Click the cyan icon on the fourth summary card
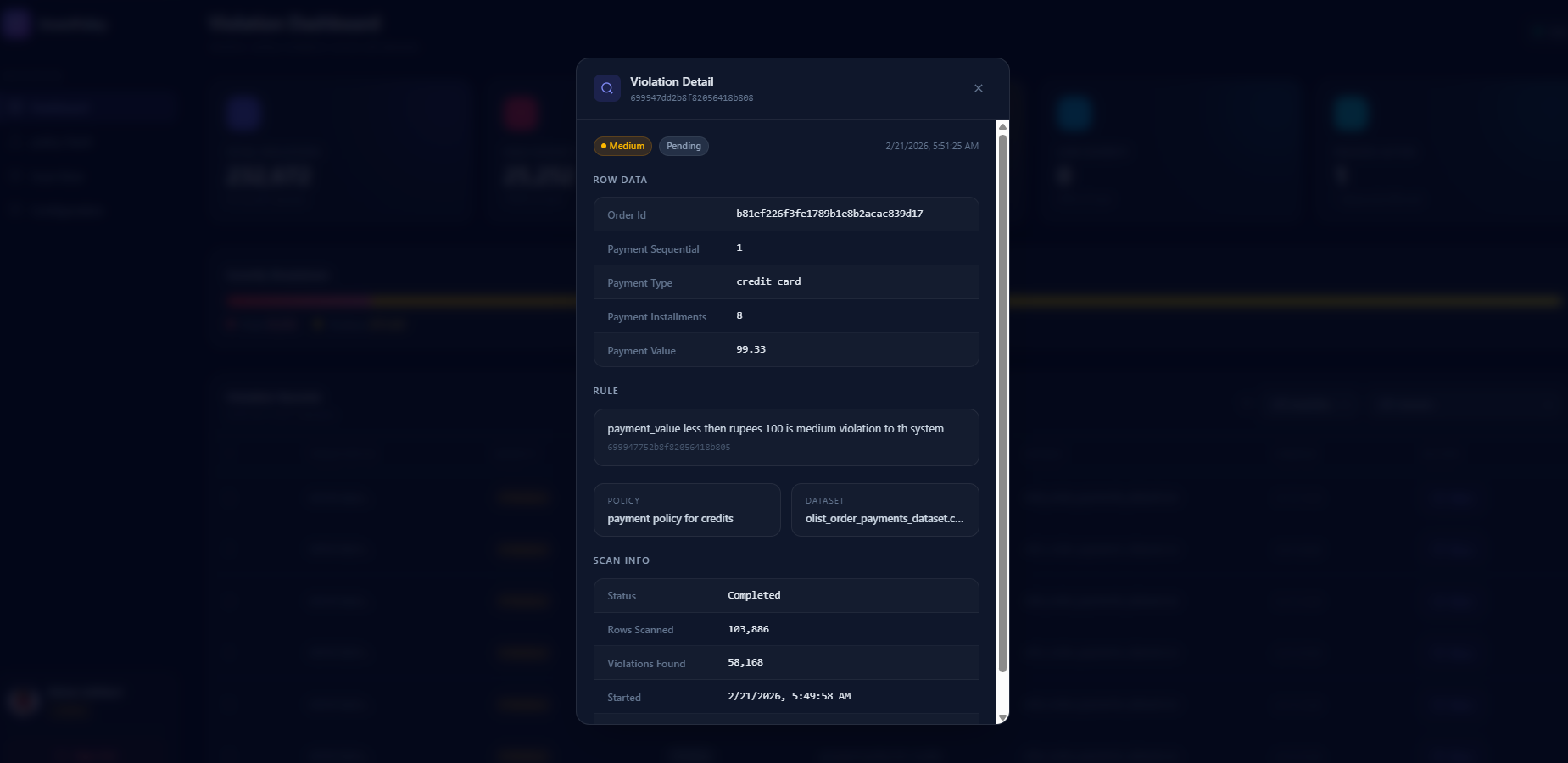This screenshot has height=763, width=1568. click(x=1074, y=113)
